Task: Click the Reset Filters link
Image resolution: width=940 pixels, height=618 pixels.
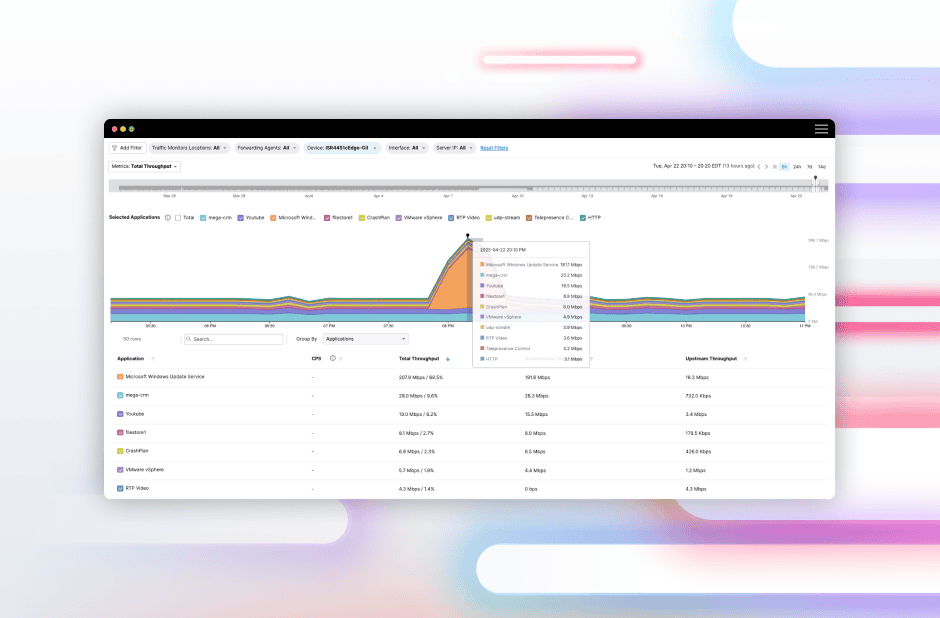Action: [x=494, y=148]
